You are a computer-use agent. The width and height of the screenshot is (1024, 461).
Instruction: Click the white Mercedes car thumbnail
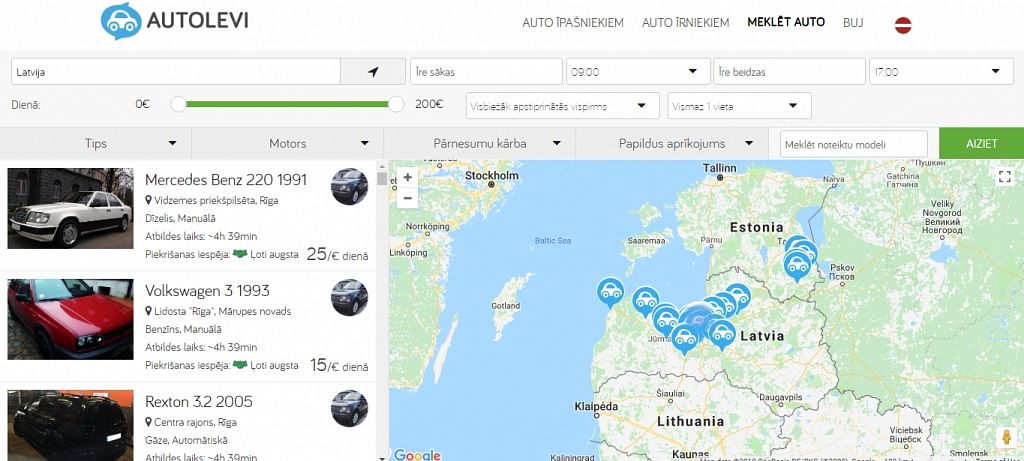71,208
